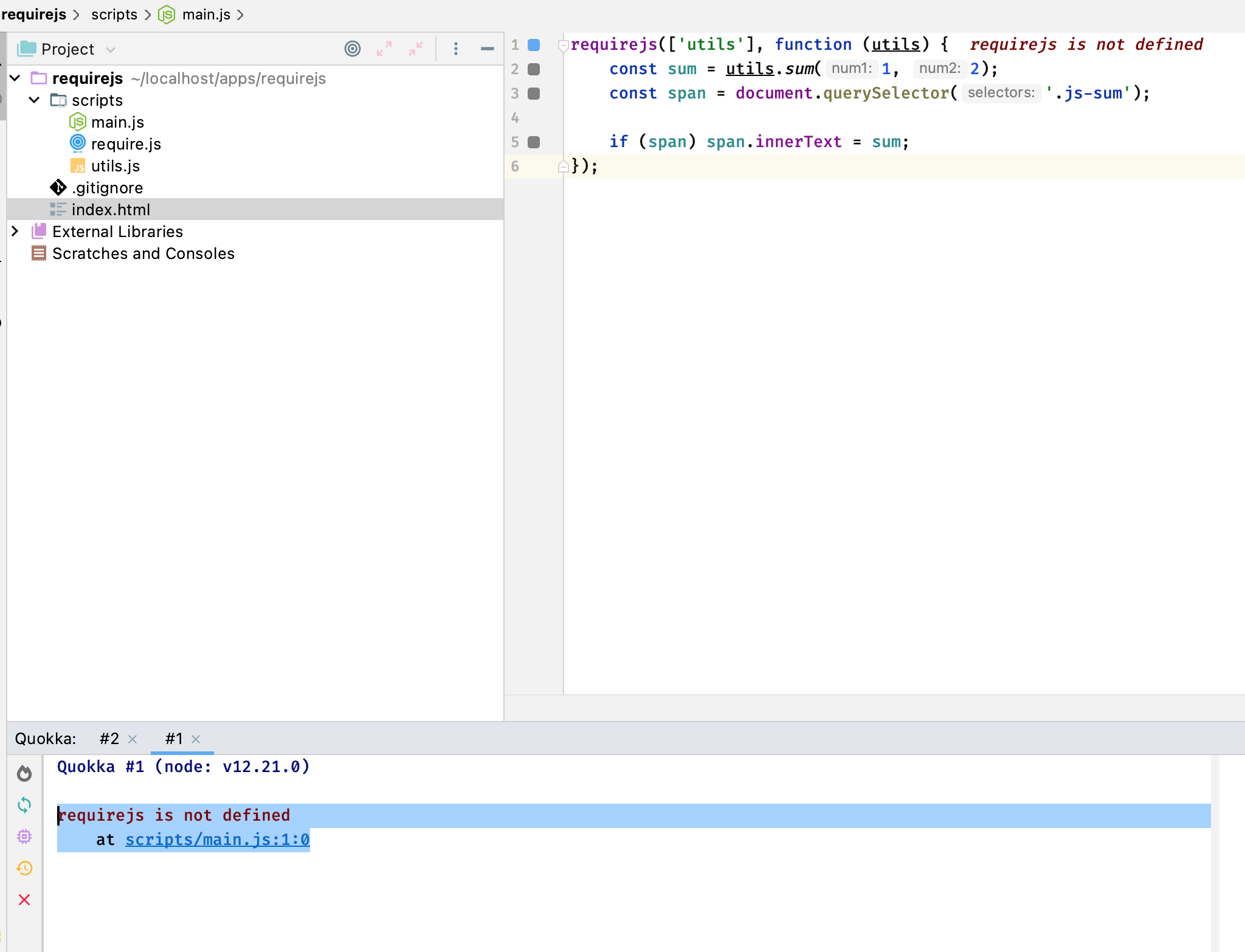Restart the Quokka session
Screen dimensions: 1245x952
tap(24, 804)
